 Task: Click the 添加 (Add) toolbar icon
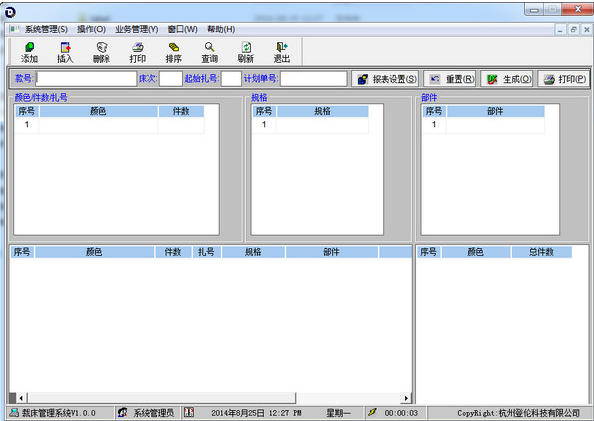coord(30,52)
